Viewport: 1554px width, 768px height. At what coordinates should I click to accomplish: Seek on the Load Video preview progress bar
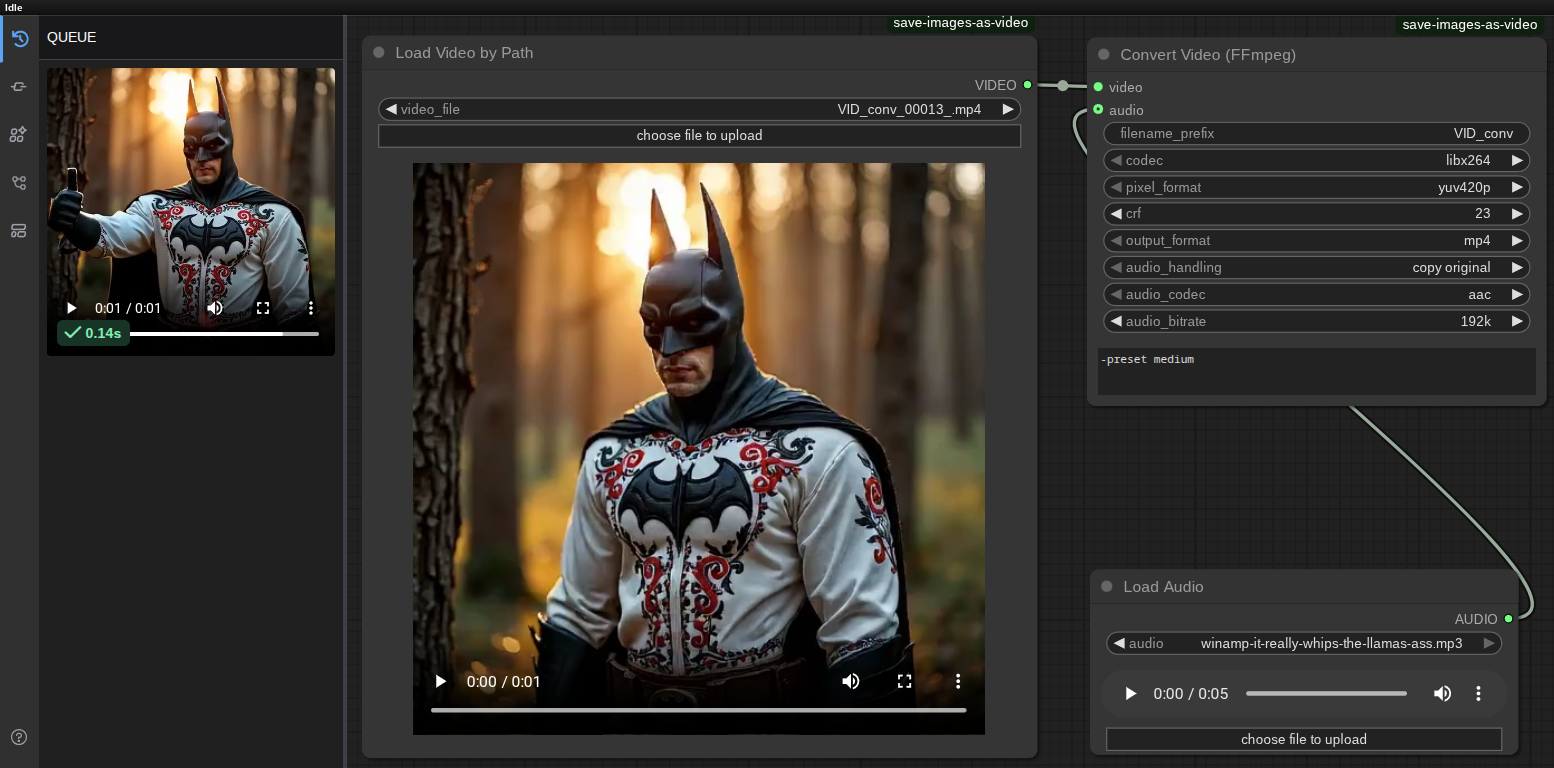click(699, 710)
